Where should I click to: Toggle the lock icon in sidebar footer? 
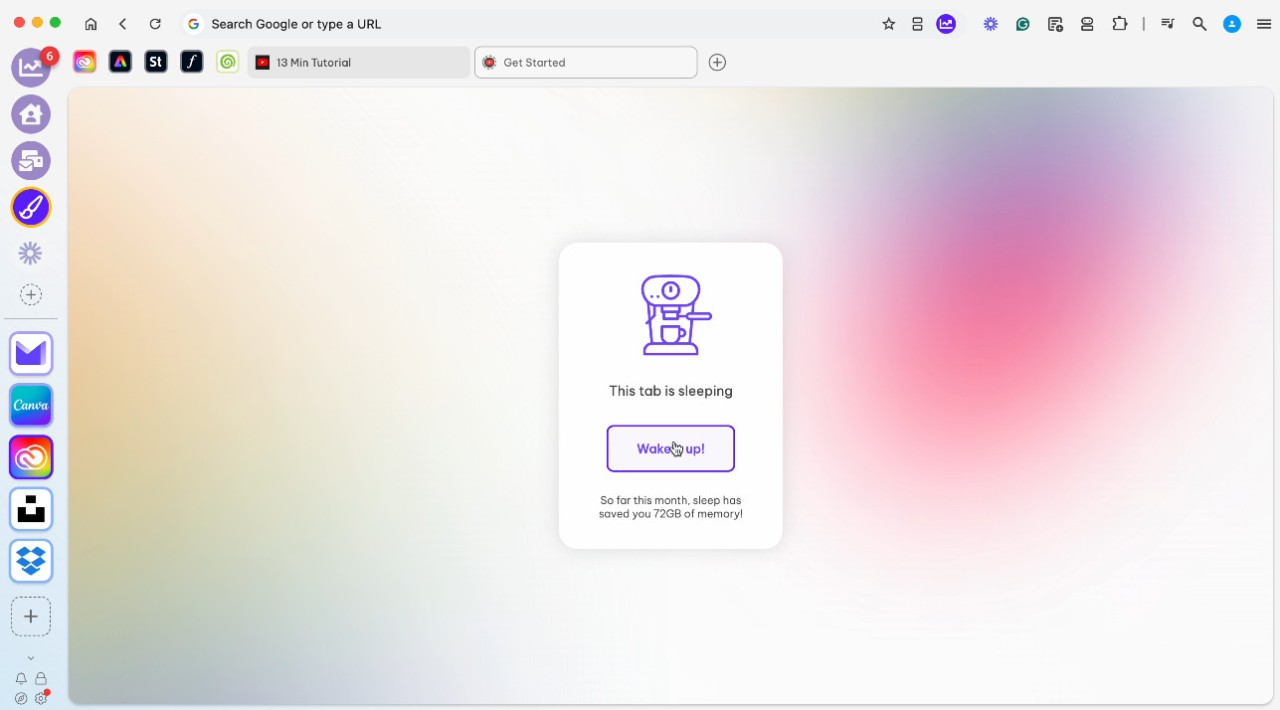click(41, 679)
